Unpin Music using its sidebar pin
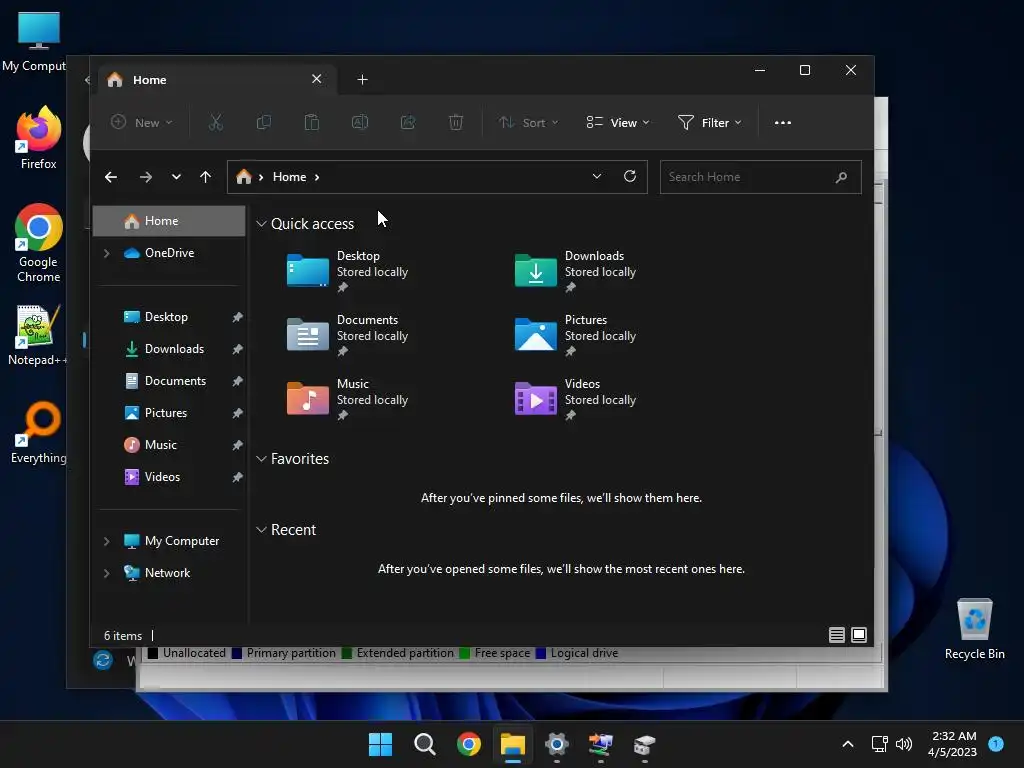 coord(237,445)
